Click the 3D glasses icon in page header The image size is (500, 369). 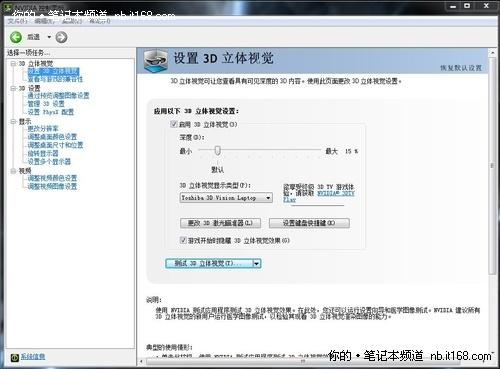155,60
